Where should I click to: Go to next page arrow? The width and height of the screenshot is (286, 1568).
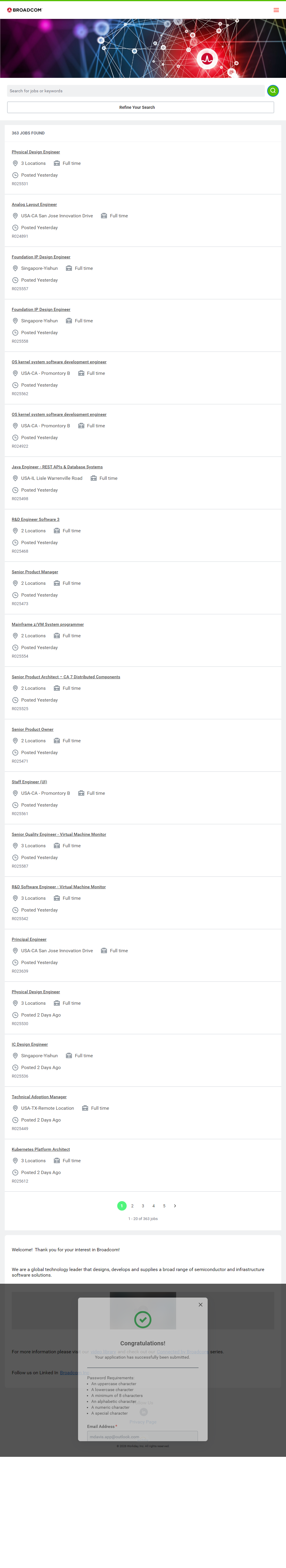coord(175,1205)
